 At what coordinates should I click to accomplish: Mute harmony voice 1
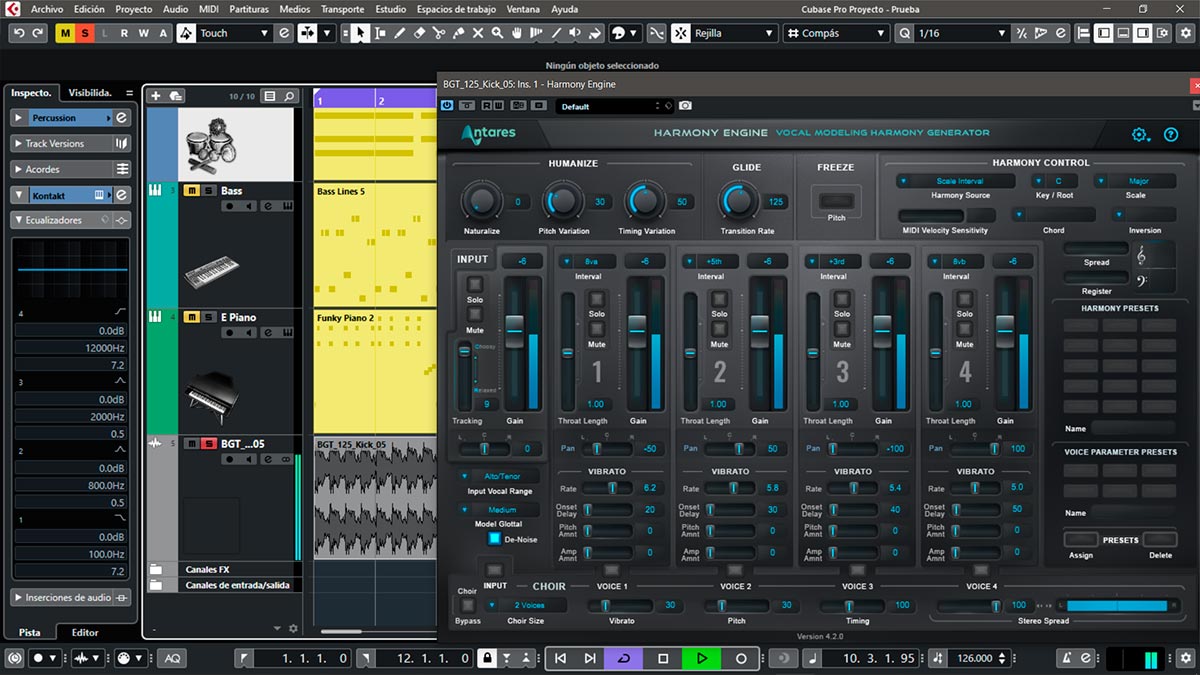(597, 329)
